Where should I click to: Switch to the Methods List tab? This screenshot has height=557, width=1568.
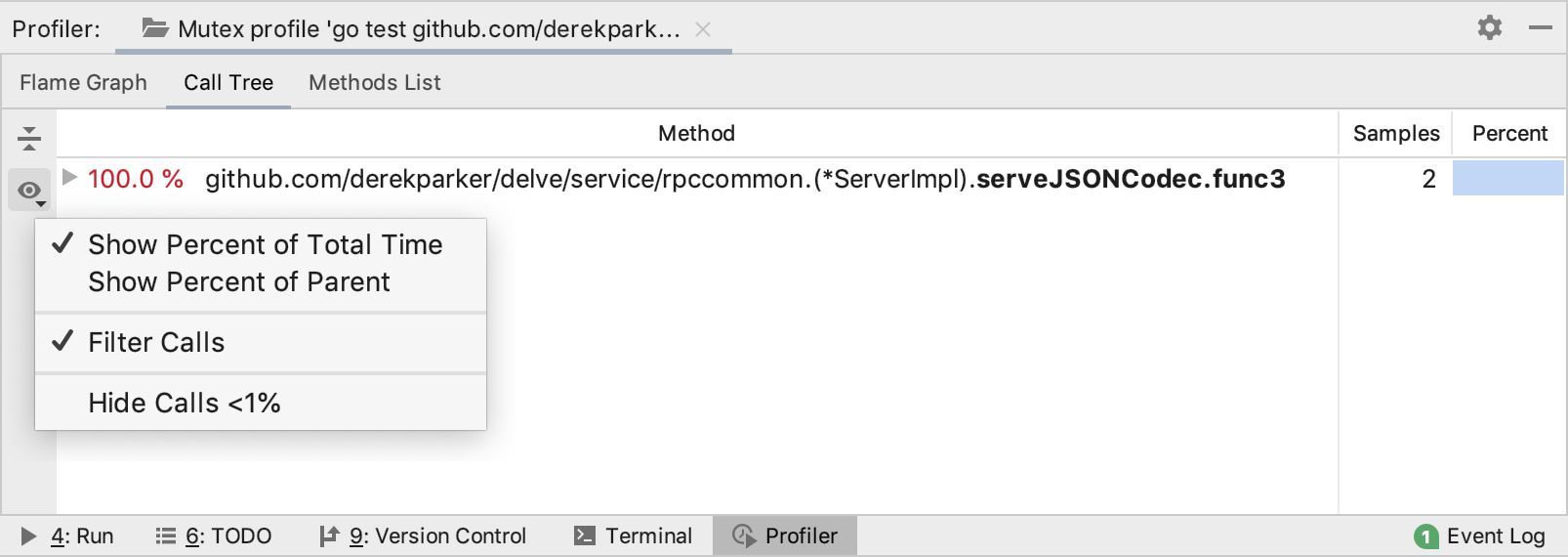pos(375,82)
